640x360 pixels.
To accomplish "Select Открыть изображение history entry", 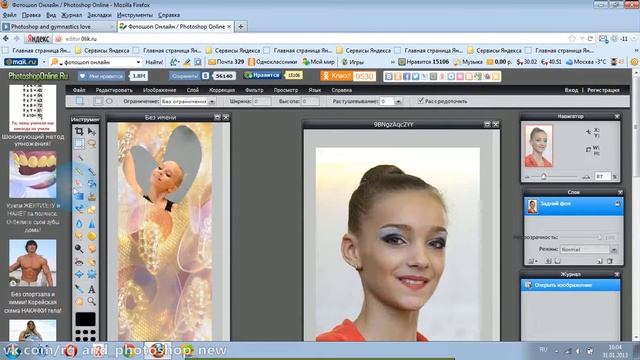I will pos(570,285).
